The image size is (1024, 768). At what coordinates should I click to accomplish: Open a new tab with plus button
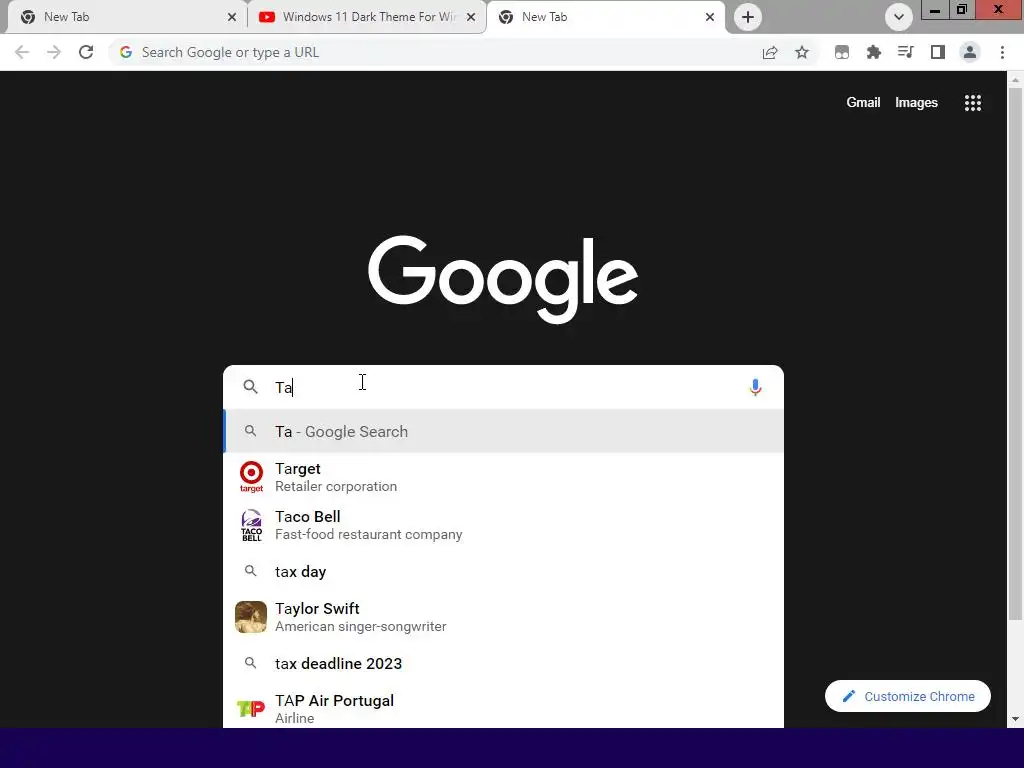click(x=748, y=17)
